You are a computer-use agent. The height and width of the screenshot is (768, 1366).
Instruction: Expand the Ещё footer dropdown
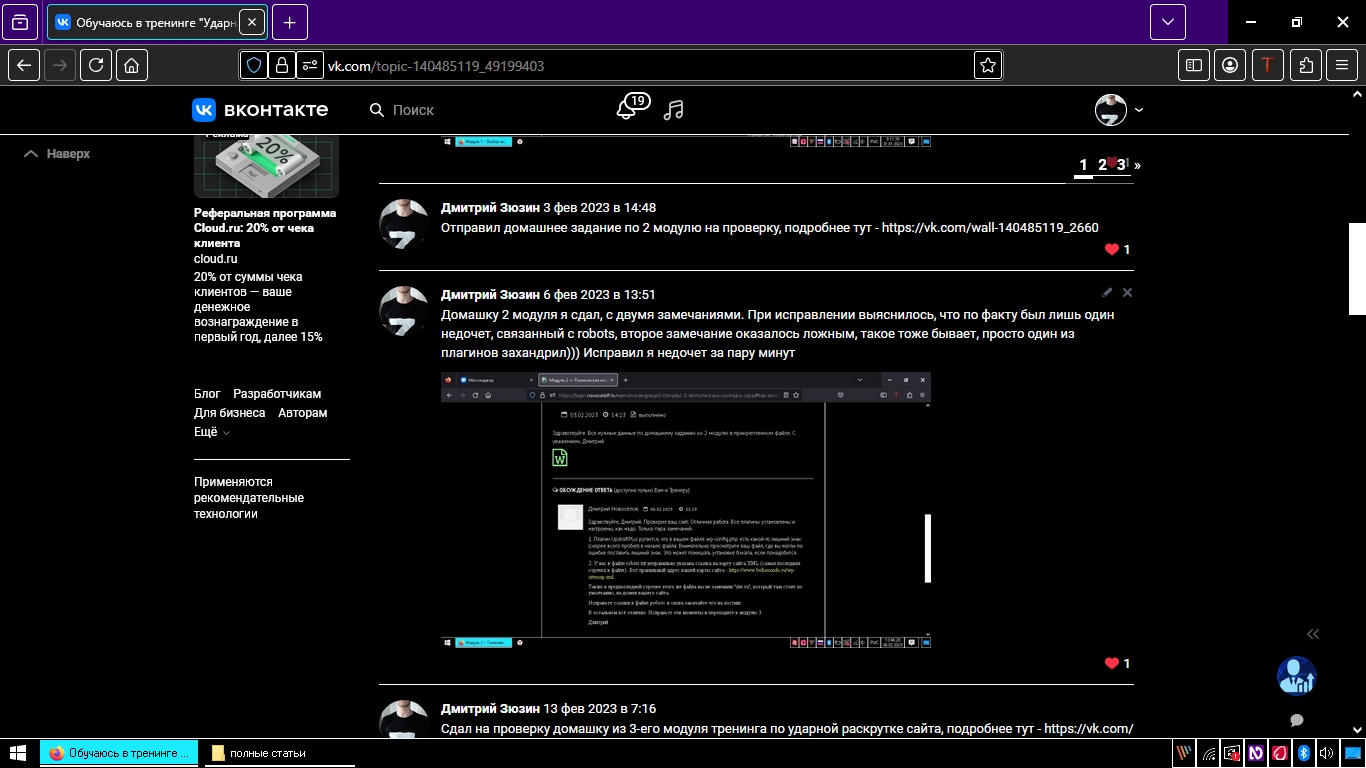click(212, 432)
